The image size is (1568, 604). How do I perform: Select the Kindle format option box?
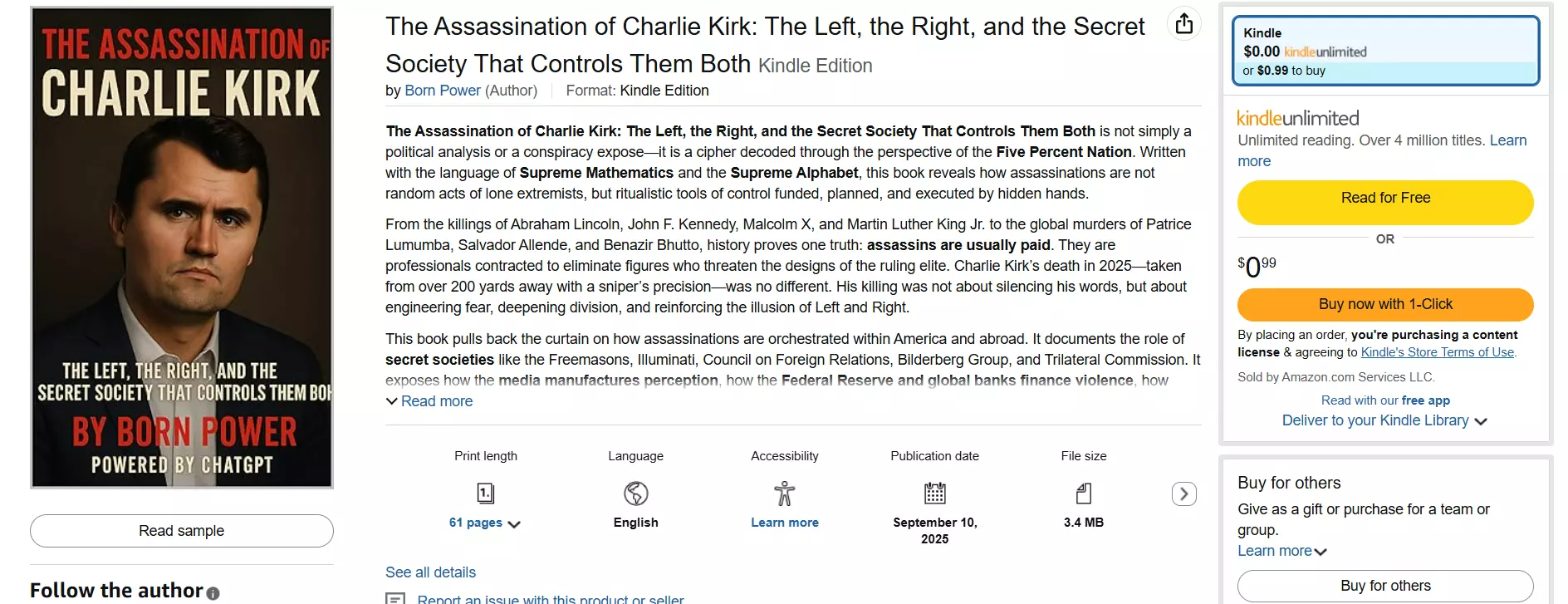[x=1385, y=51]
